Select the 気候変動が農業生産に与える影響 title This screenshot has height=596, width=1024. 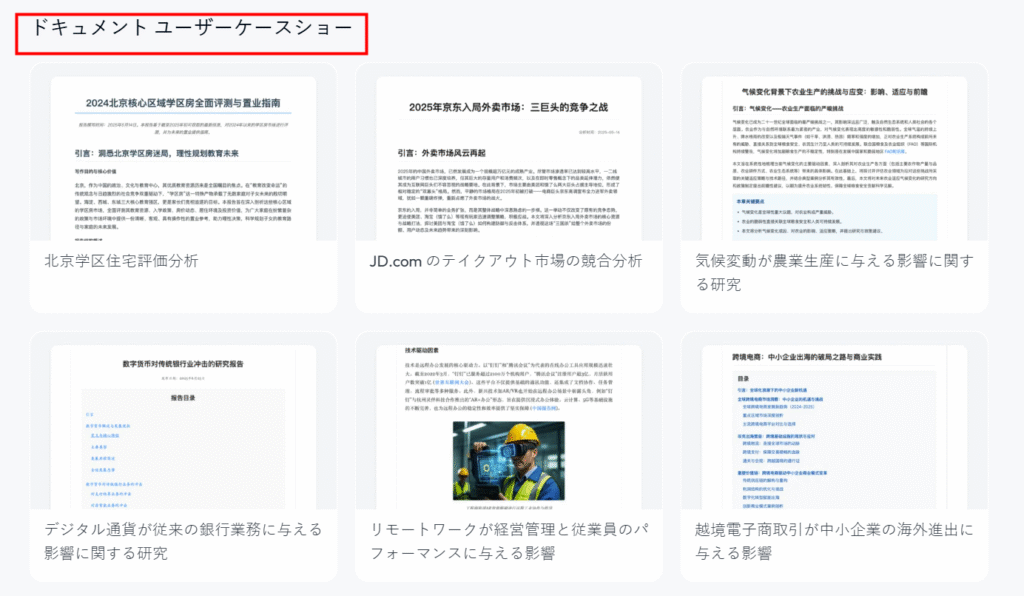point(833,272)
